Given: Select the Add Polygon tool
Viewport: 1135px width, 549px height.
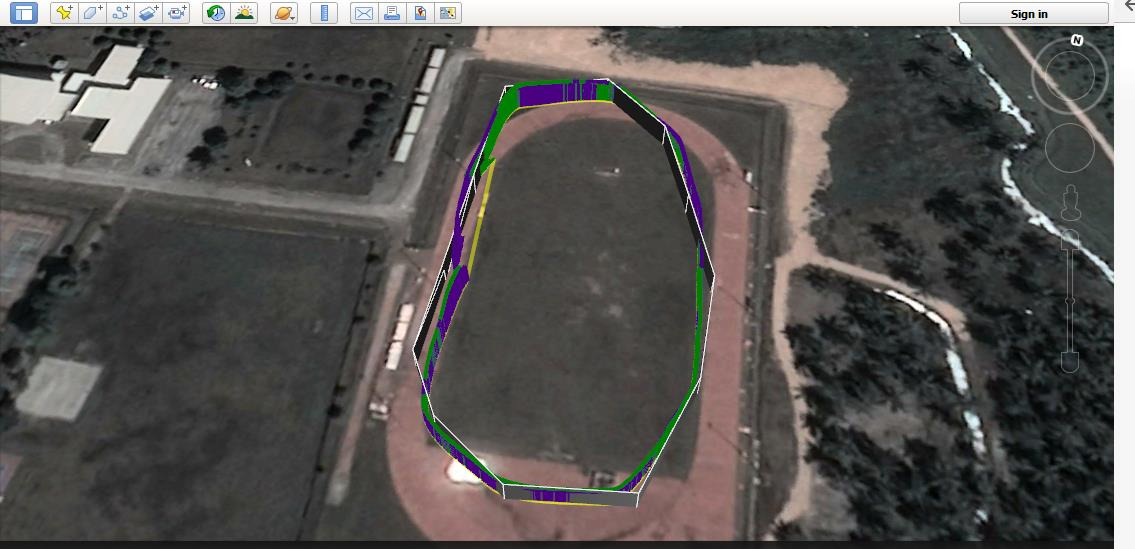Looking at the screenshot, I should 92,13.
